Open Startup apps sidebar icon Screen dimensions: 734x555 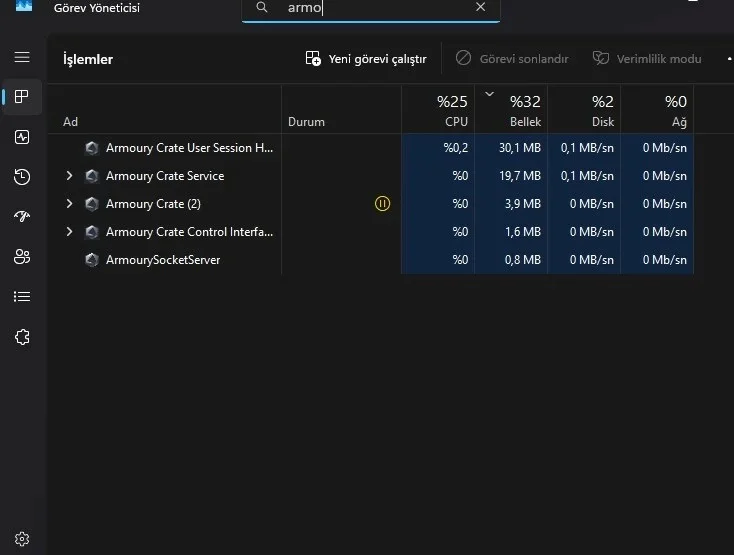(x=22, y=216)
